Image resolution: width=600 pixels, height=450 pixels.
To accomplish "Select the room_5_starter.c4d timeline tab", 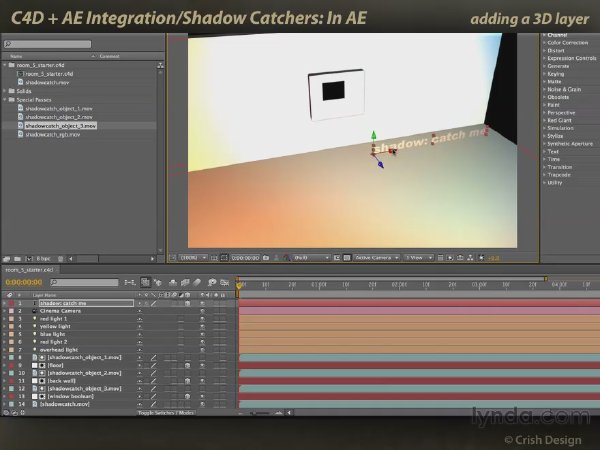I will pyautogui.click(x=29, y=270).
